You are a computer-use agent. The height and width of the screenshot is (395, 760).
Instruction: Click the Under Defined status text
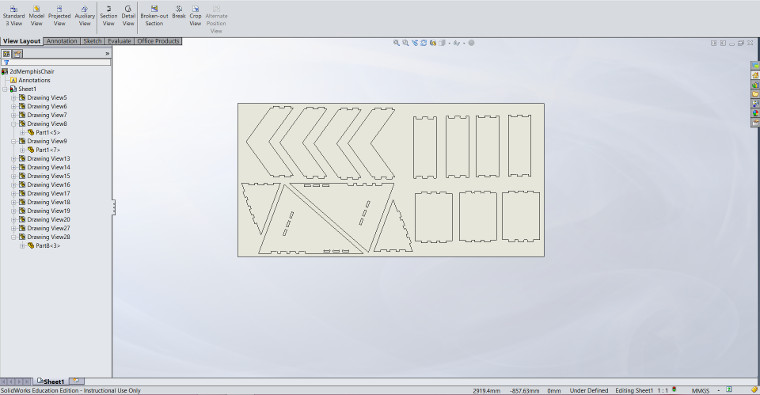coord(589,391)
